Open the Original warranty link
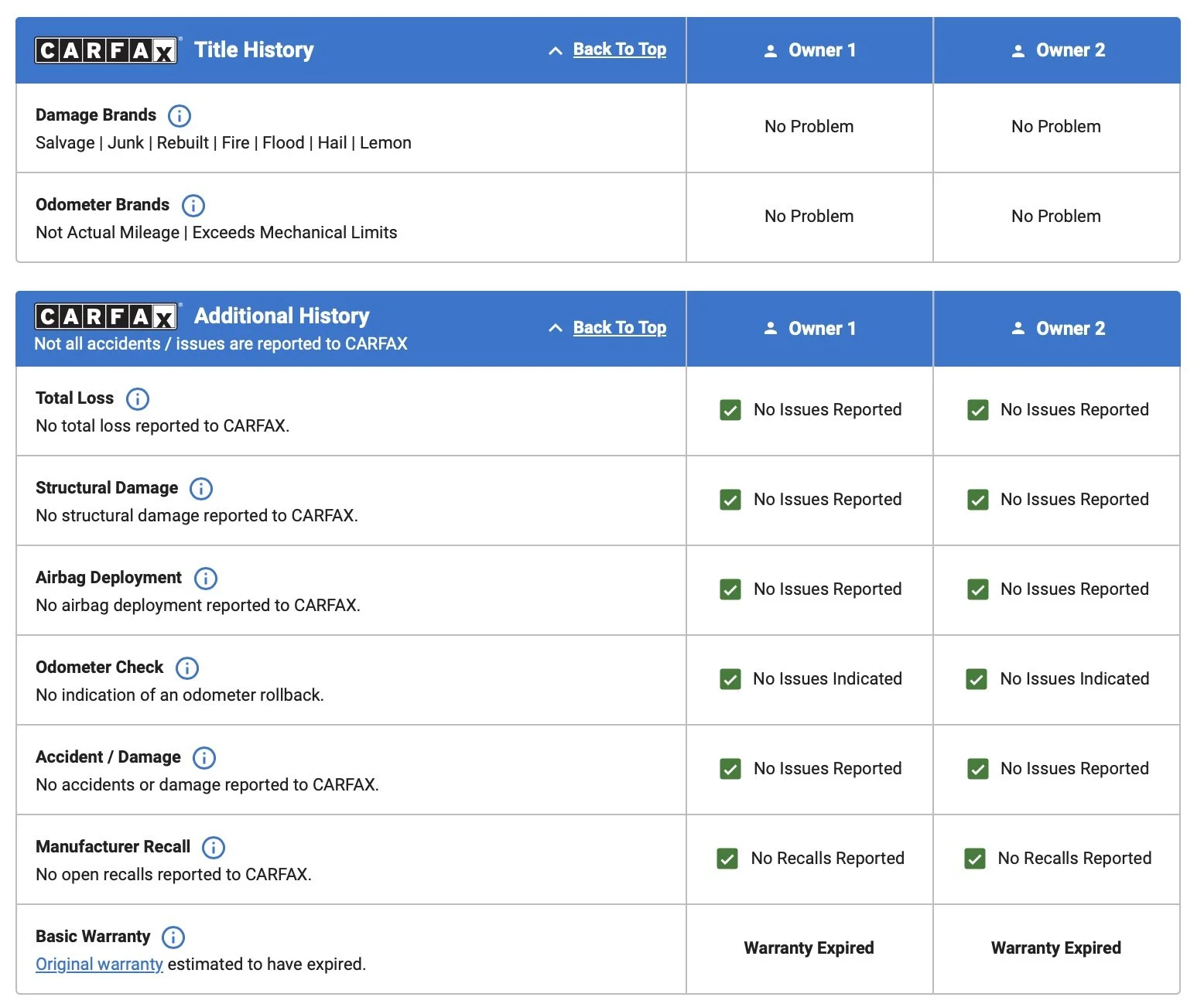1204x1004 pixels. (x=99, y=965)
